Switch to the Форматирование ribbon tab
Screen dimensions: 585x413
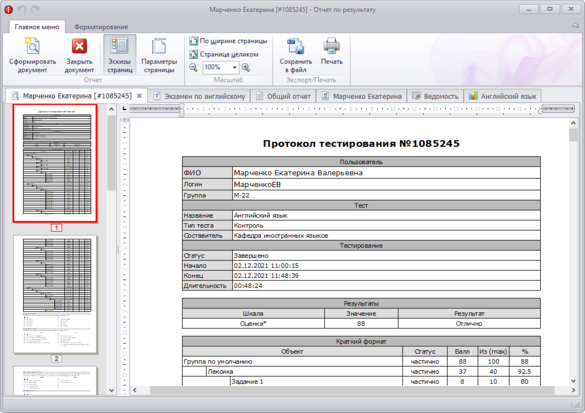(x=101, y=27)
